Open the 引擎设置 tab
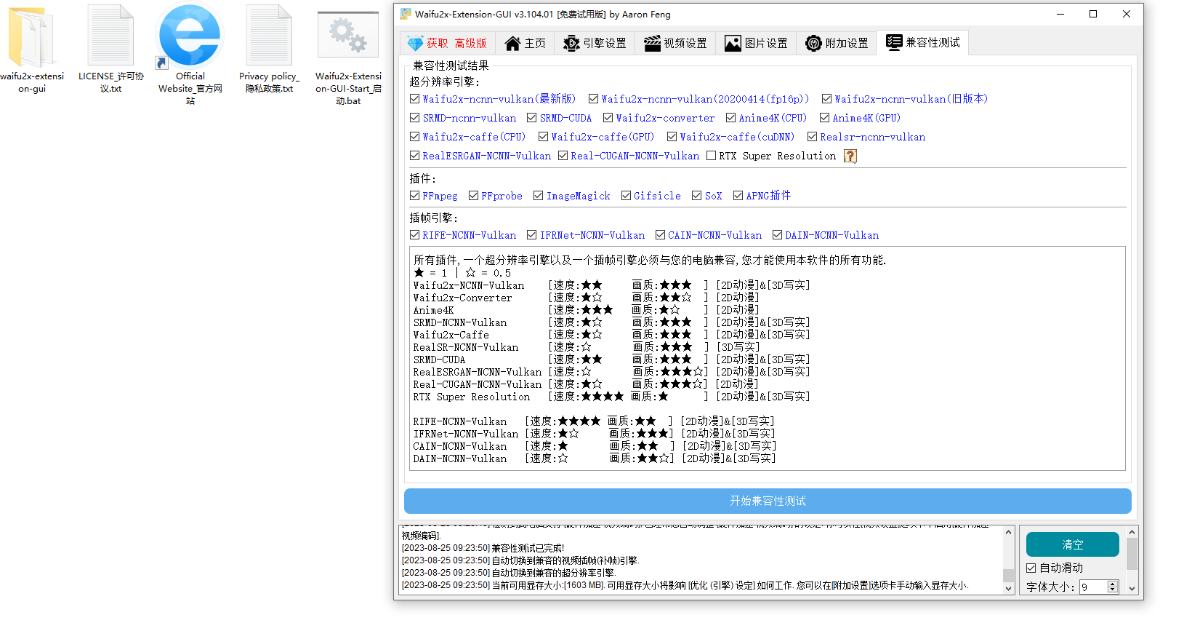This screenshot has height=631, width=1200. (x=595, y=43)
